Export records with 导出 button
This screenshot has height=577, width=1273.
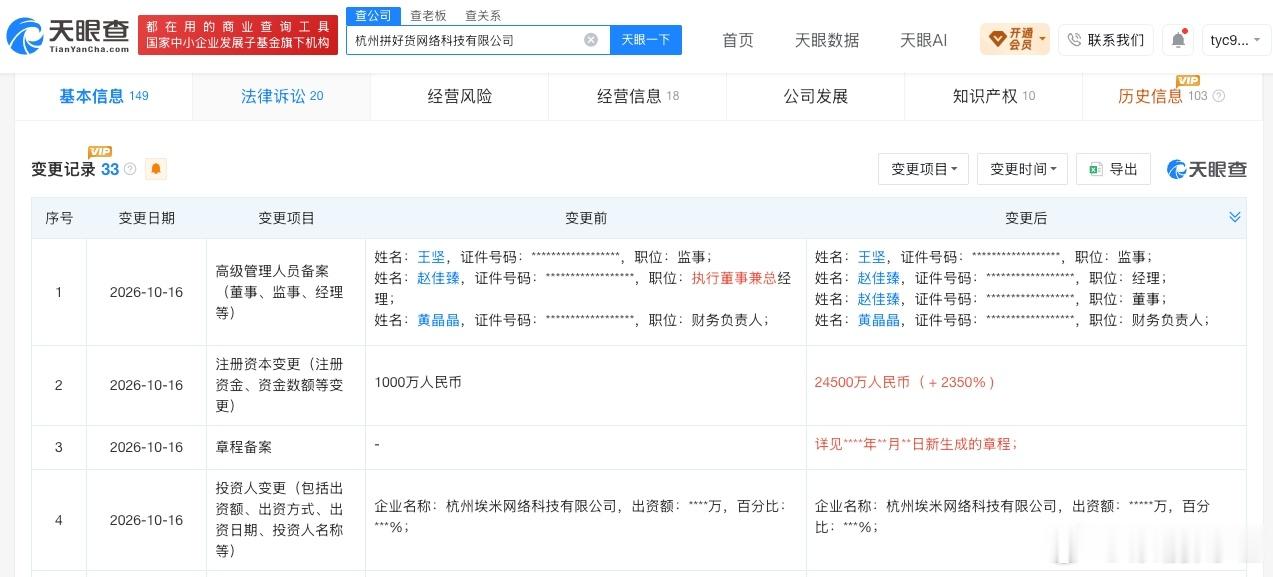click(x=1113, y=169)
